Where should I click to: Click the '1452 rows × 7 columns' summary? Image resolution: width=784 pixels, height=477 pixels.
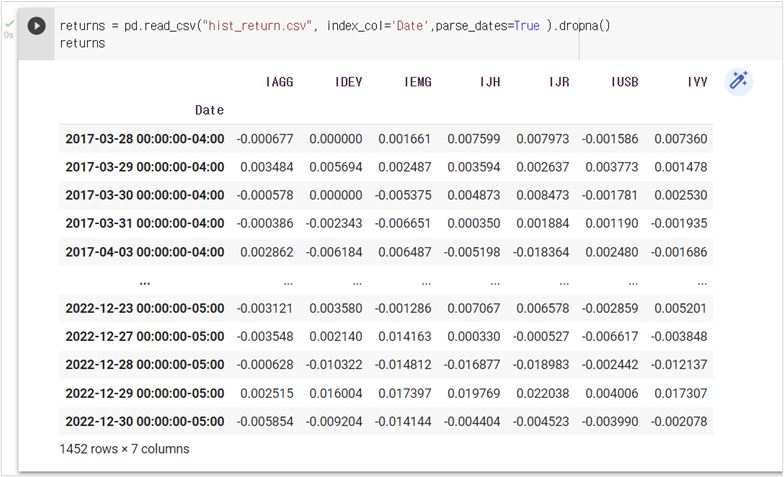point(124,449)
